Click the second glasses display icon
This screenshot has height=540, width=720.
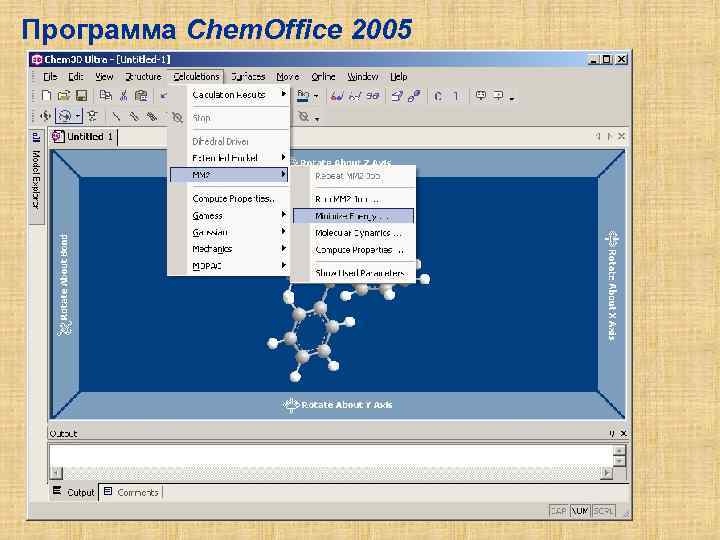(354, 96)
